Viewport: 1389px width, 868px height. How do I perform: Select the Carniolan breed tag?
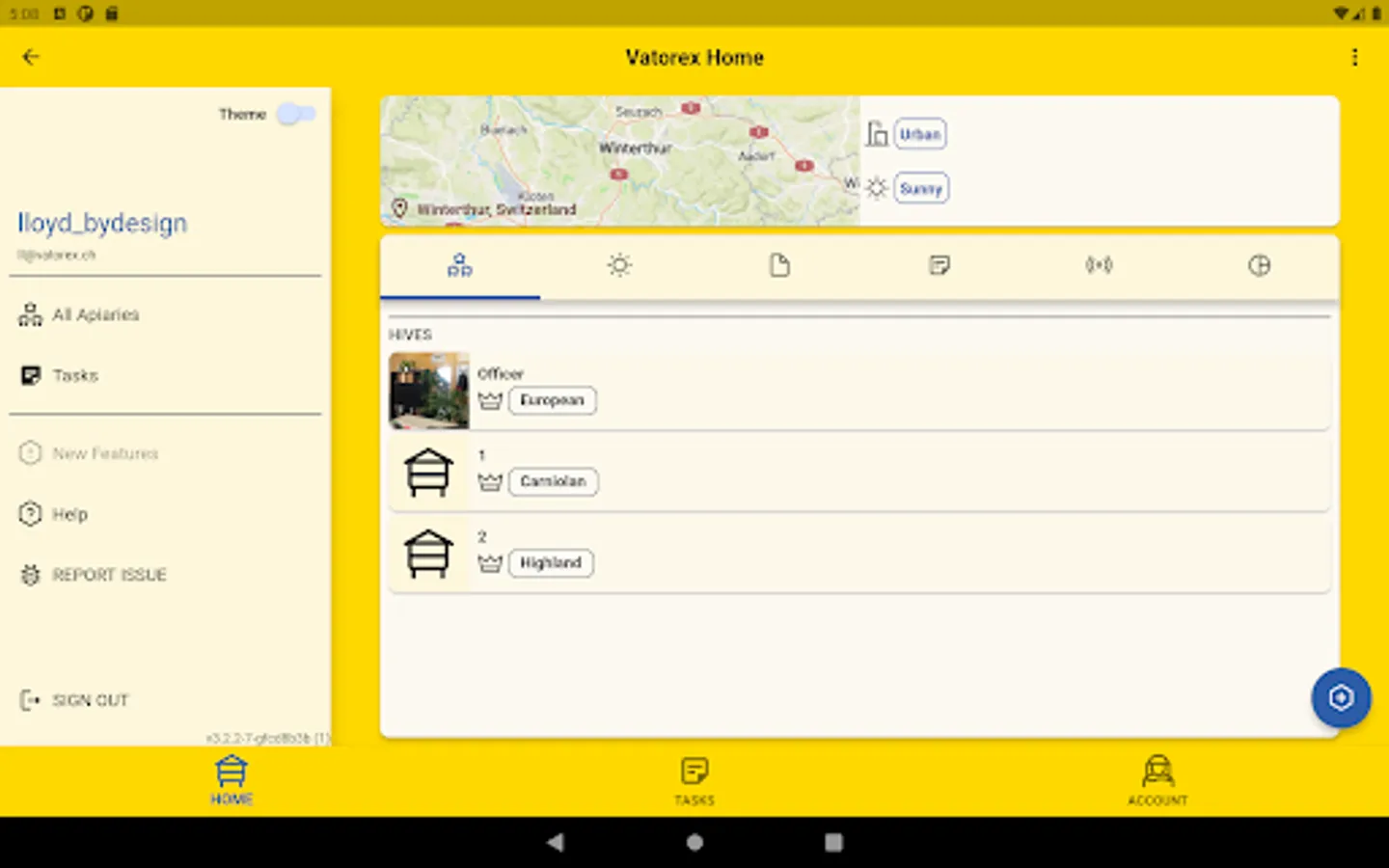point(553,481)
